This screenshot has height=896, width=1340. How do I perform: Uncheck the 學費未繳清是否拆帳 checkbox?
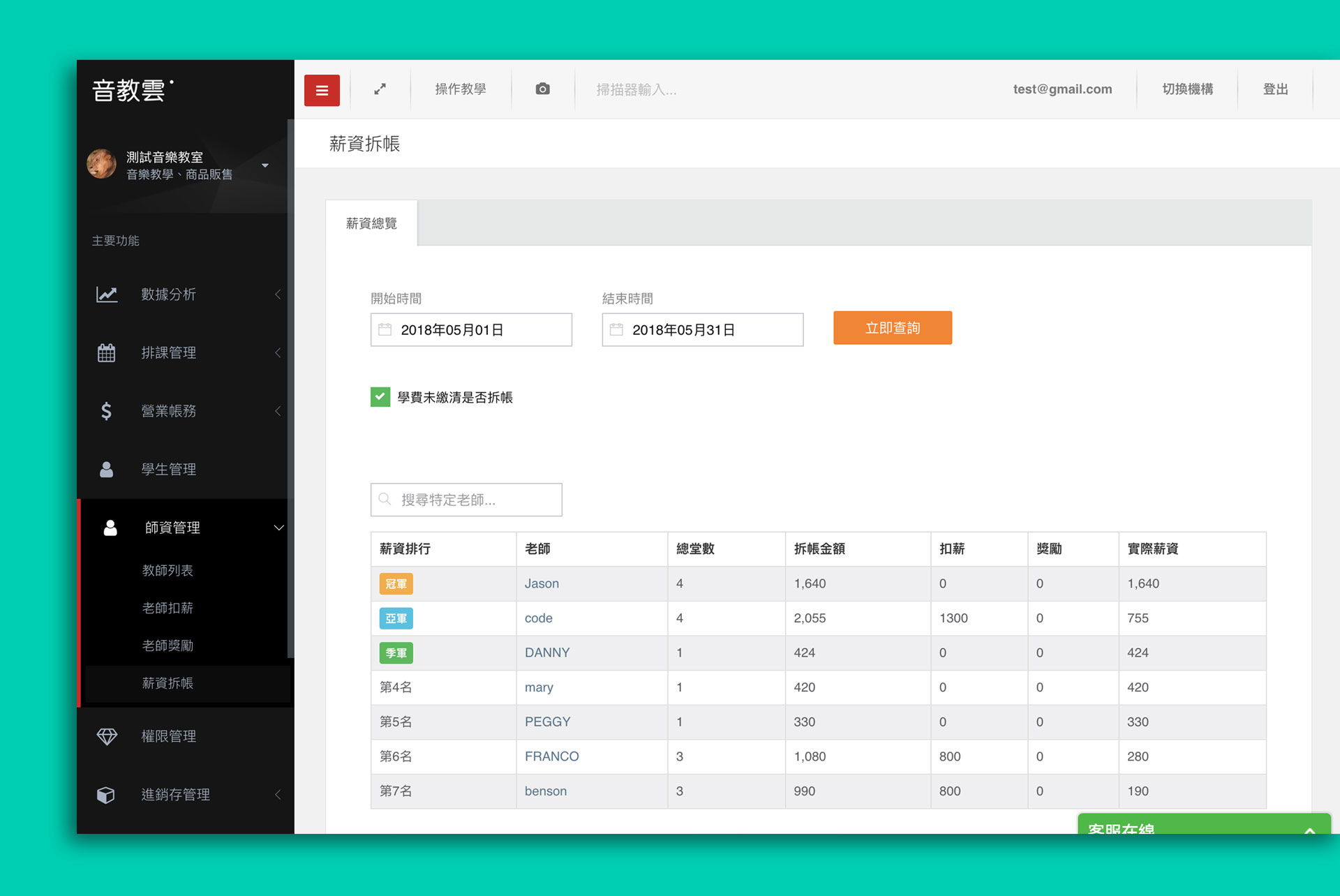pos(380,397)
